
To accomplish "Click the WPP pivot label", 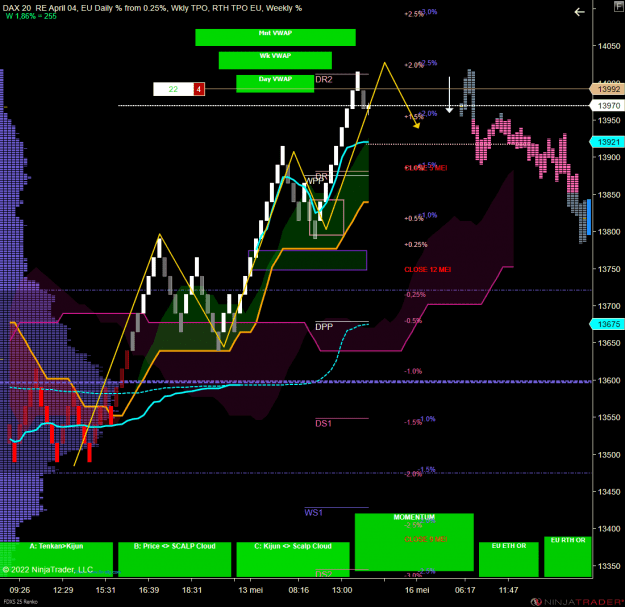I will tap(314, 181).
